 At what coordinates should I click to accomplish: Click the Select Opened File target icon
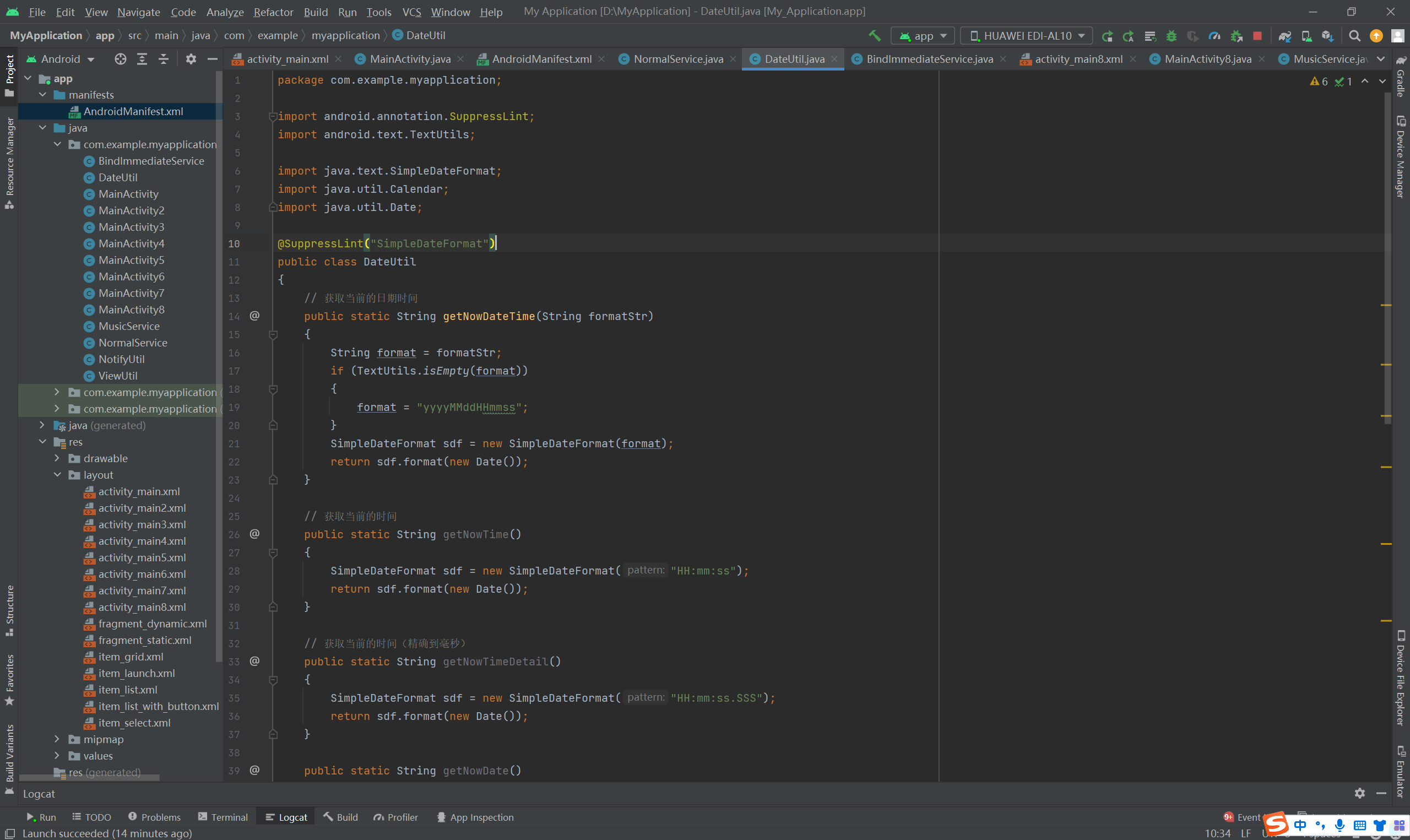click(120, 59)
